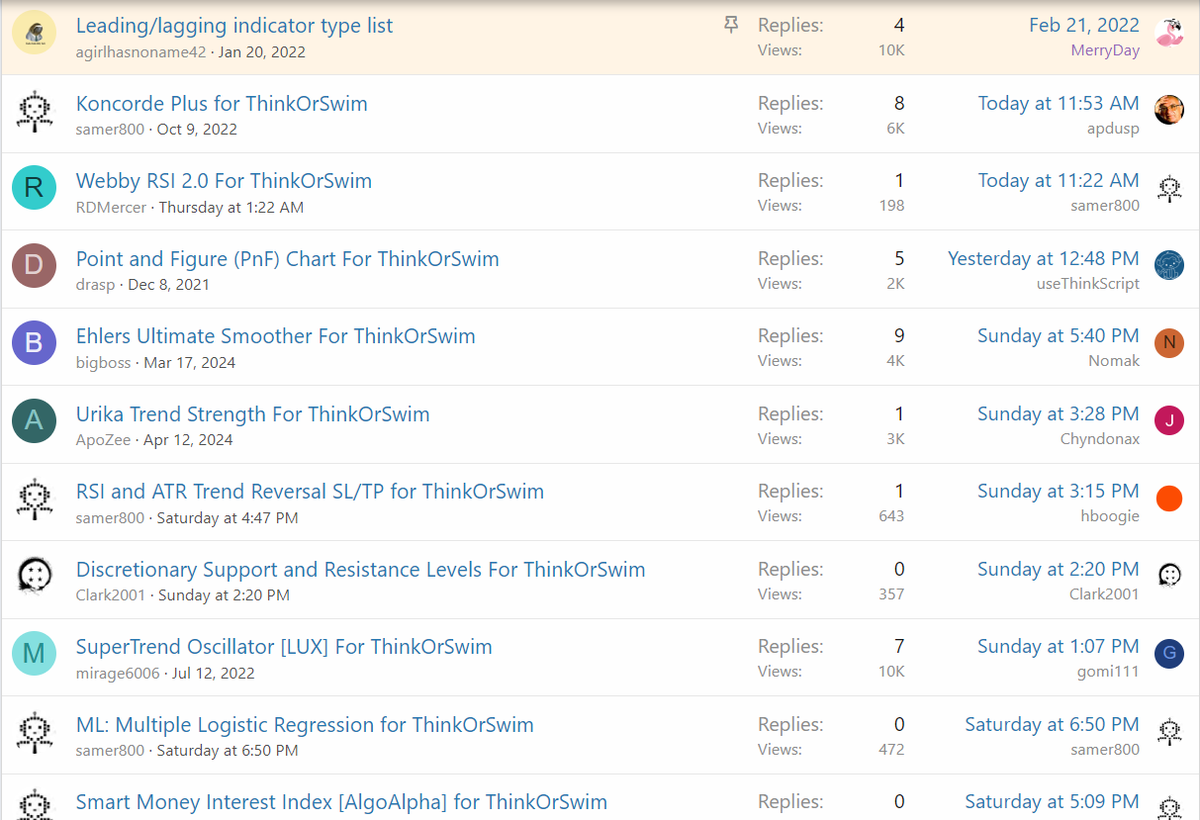1200x820 pixels.
Task: Open 'Ehlers Ultimate Smoother For ThinkOrSwim' thread
Action: coord(276,336)
